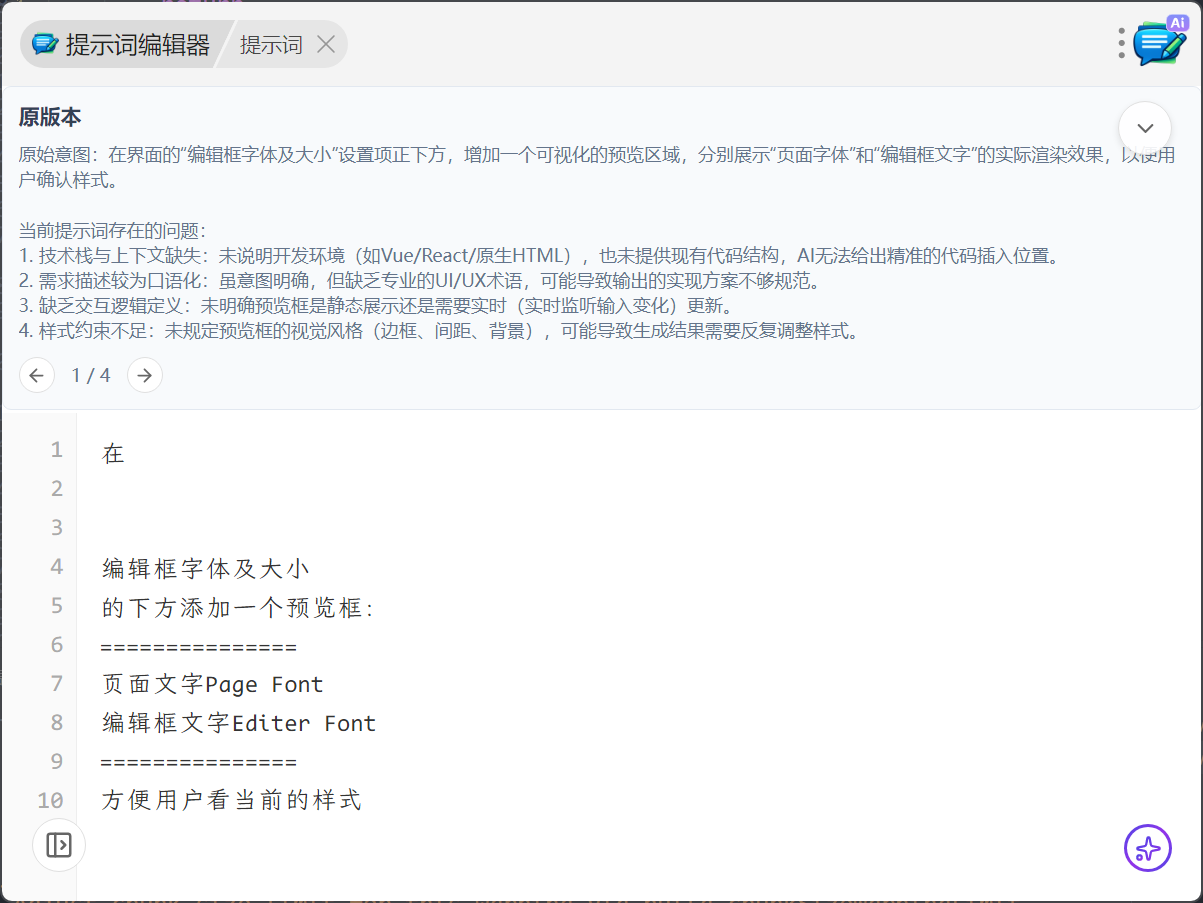Switch to the 提示词 tab
The width and height of the screenshot is (1203, 903).
[x=271, y=45]
